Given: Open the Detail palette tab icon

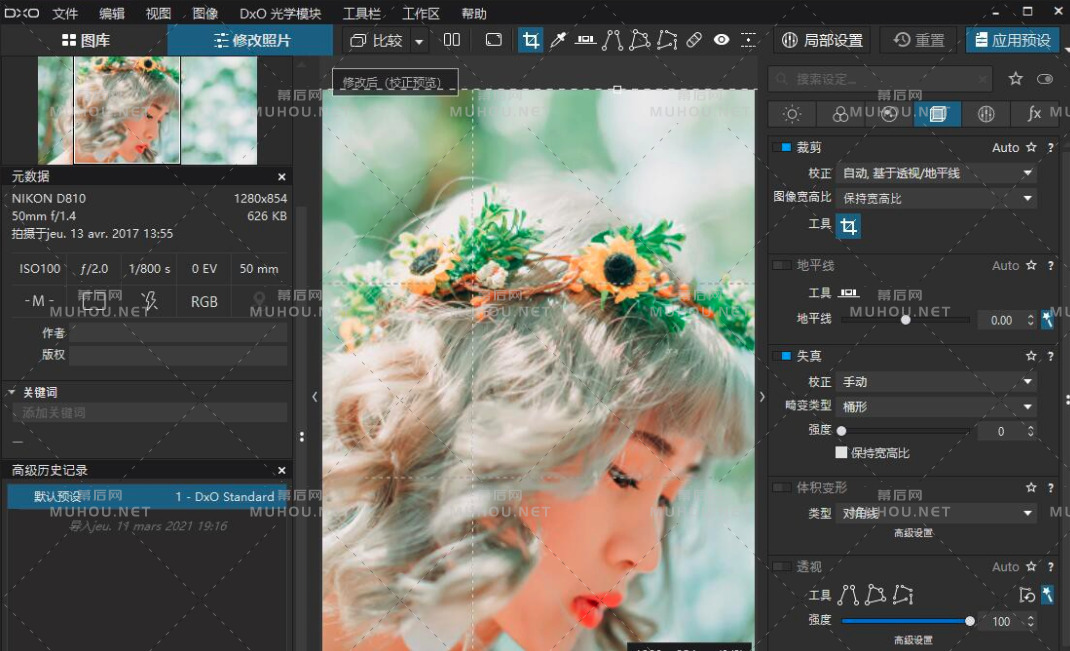Looking at the screenshot, I should [x=889, y=114].
